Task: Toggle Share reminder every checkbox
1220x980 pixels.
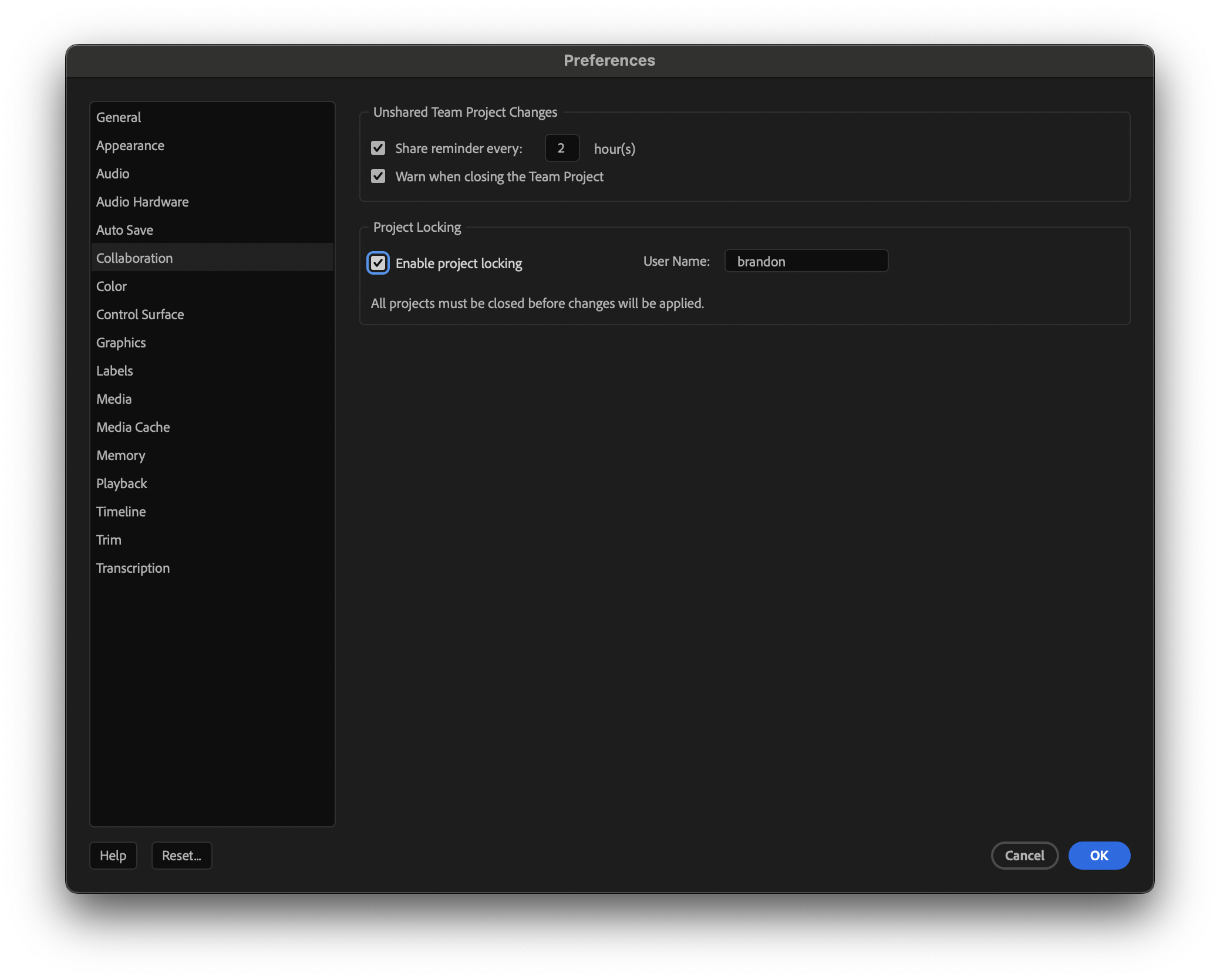Action: 378,148
